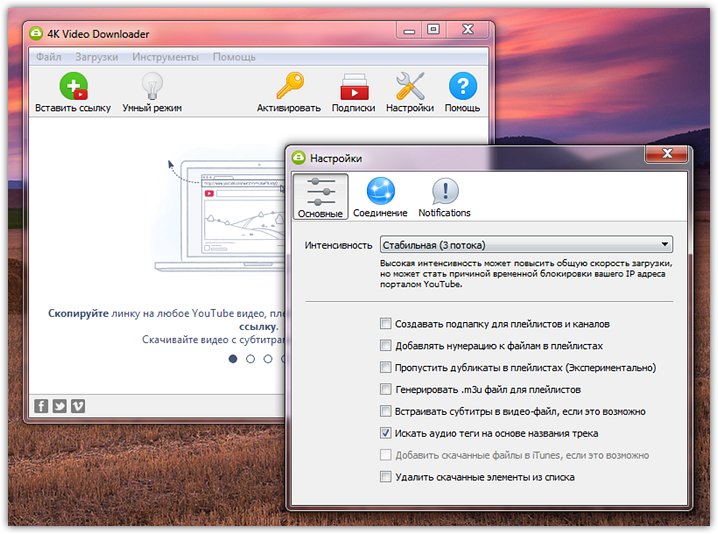Enable Генерировать .m3u файл checkbox
Image resolution: width=718 pixels, height=534 pixels.
[x=386, y=389]
